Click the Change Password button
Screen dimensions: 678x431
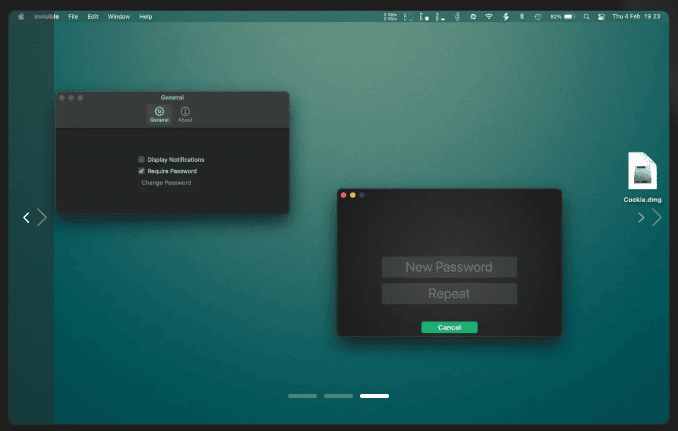click(x=166, y=182)
